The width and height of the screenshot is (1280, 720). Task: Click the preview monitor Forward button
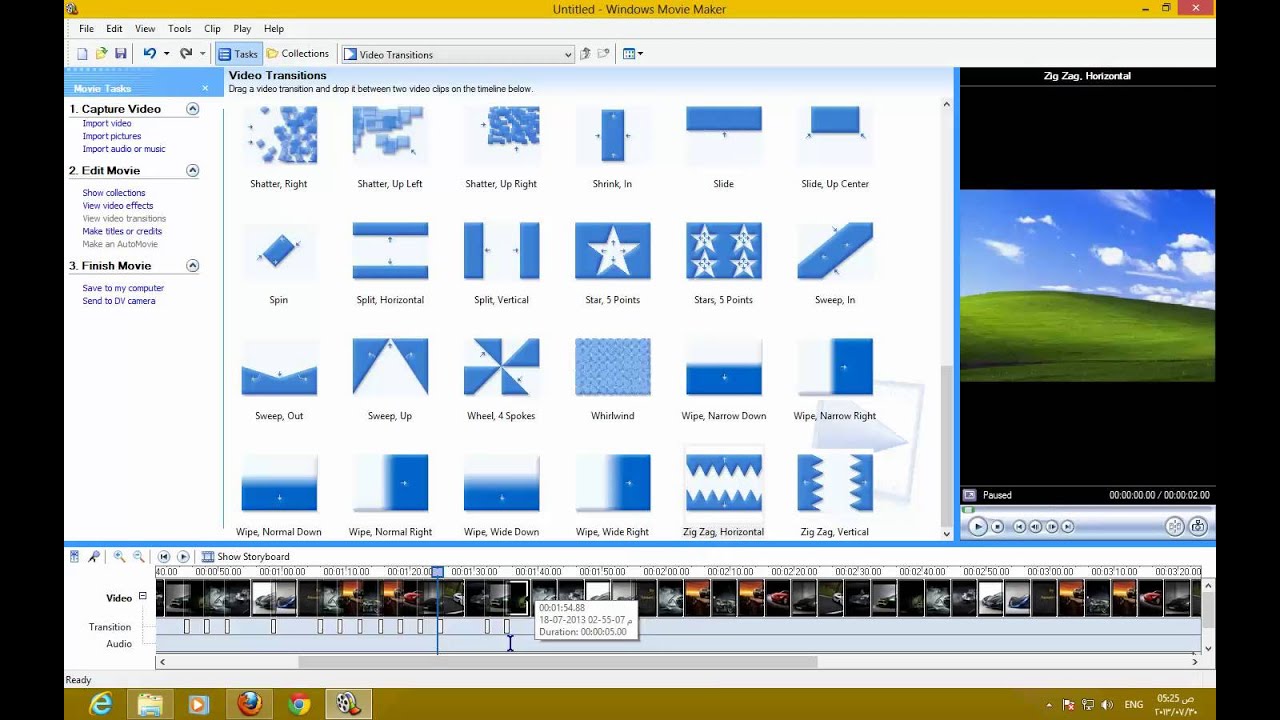(x=1067, y=526)
